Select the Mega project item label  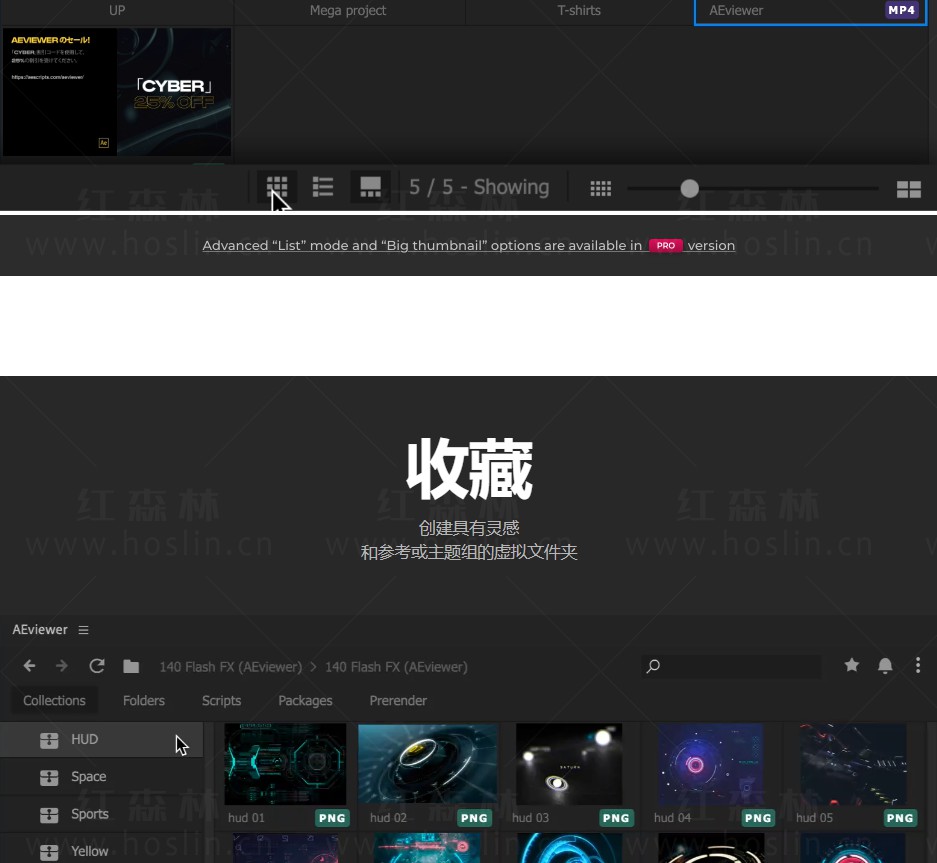pos(348,11)
